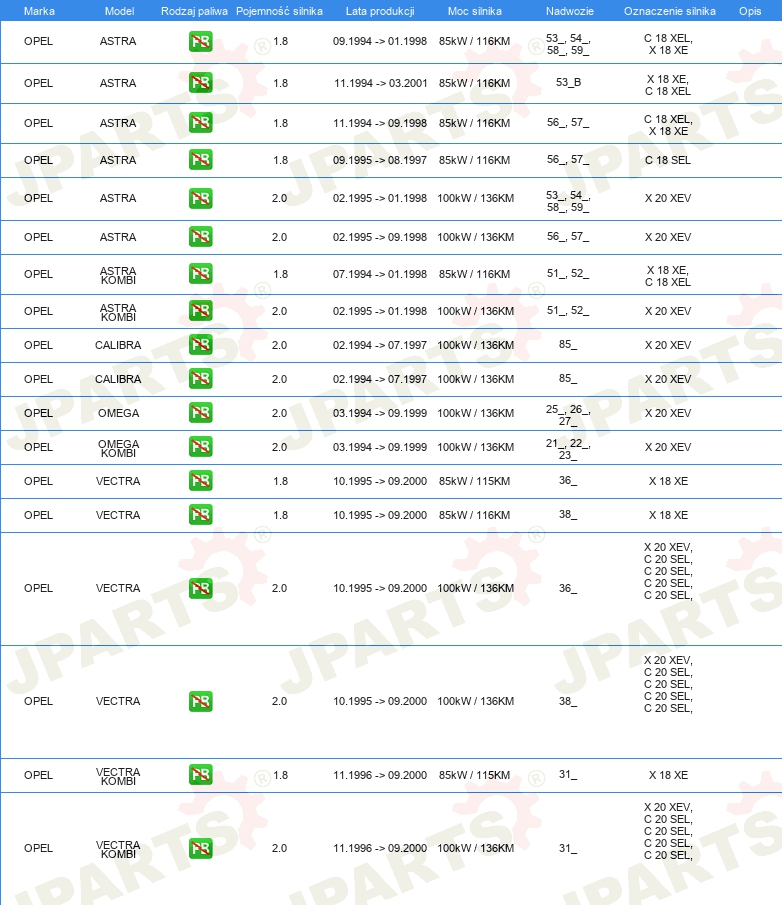Click the Nadwozie column header

[570, 11]
